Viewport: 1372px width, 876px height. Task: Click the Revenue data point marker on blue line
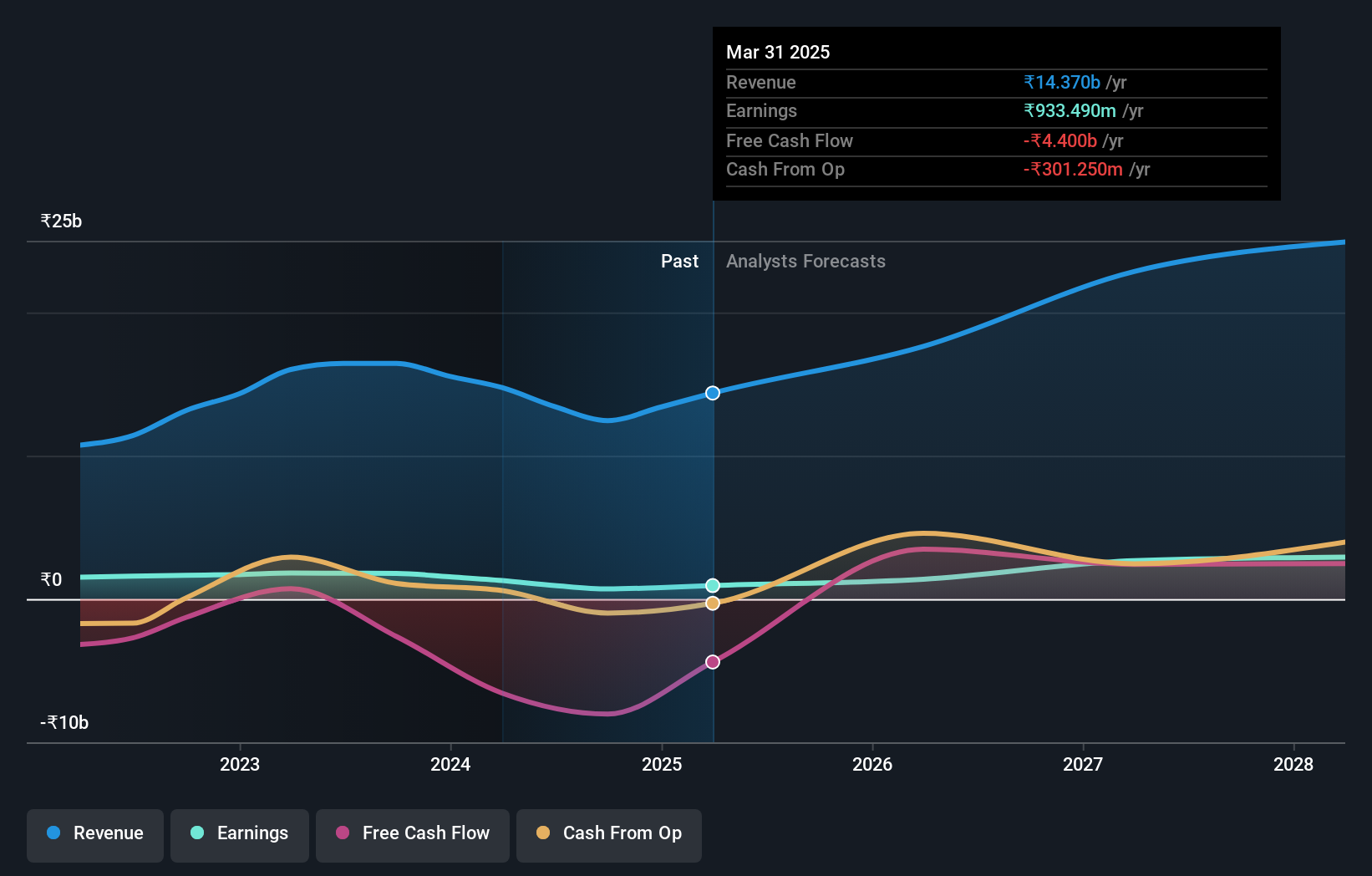point(713,393)
